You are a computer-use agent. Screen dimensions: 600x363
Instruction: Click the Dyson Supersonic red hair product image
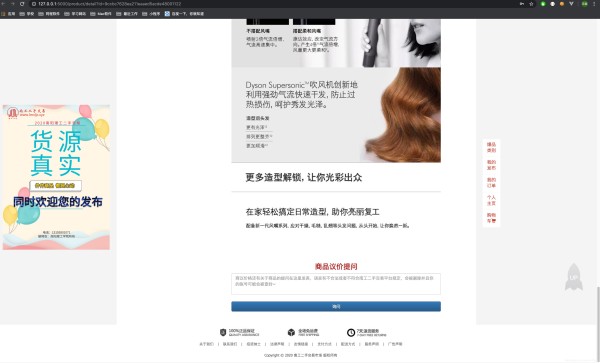tap(336, 115)
